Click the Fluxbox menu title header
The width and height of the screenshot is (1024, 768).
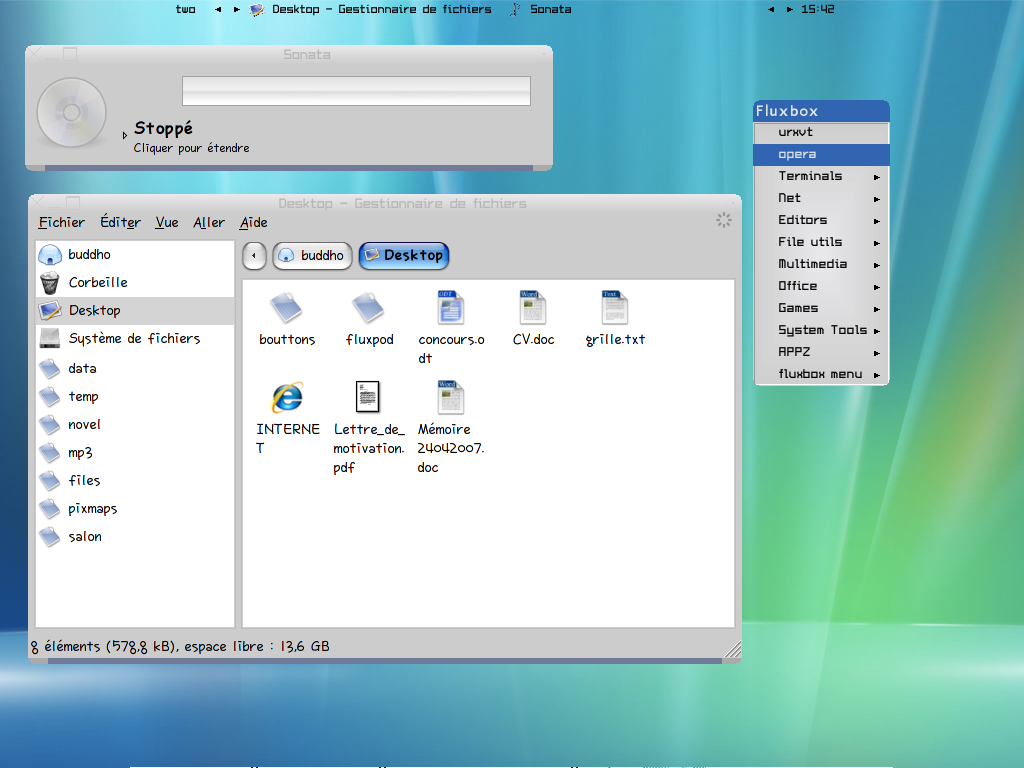click(821, 111)
